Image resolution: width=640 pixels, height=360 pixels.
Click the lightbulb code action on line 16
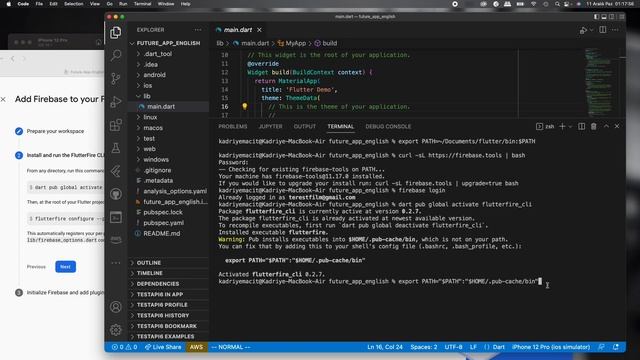tap(244, 107)
